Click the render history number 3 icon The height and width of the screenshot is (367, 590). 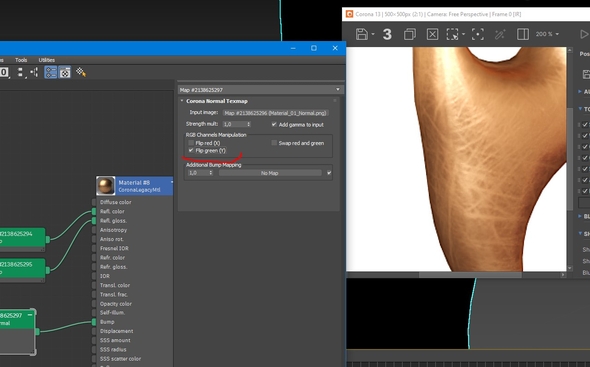point(387,35)
